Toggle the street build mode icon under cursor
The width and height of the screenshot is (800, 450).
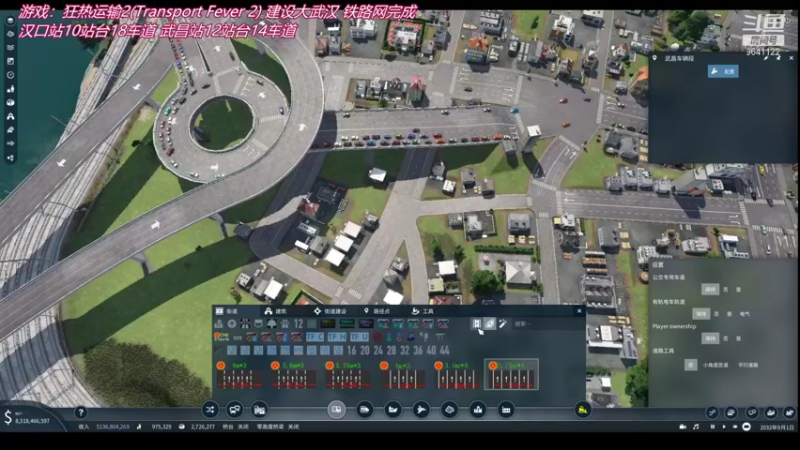[476, 323]
